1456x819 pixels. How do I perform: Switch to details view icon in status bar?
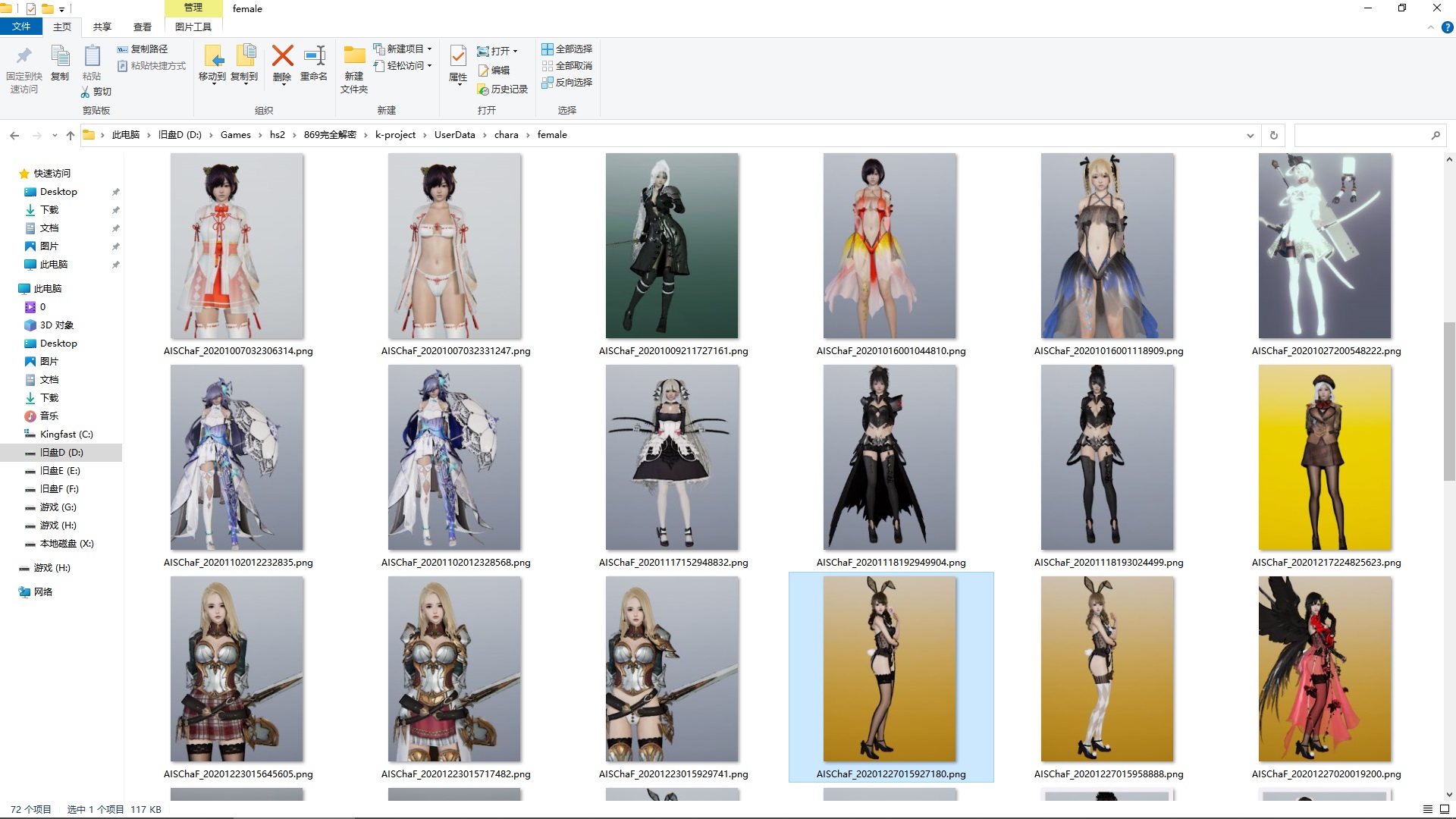pos(1428,809)
